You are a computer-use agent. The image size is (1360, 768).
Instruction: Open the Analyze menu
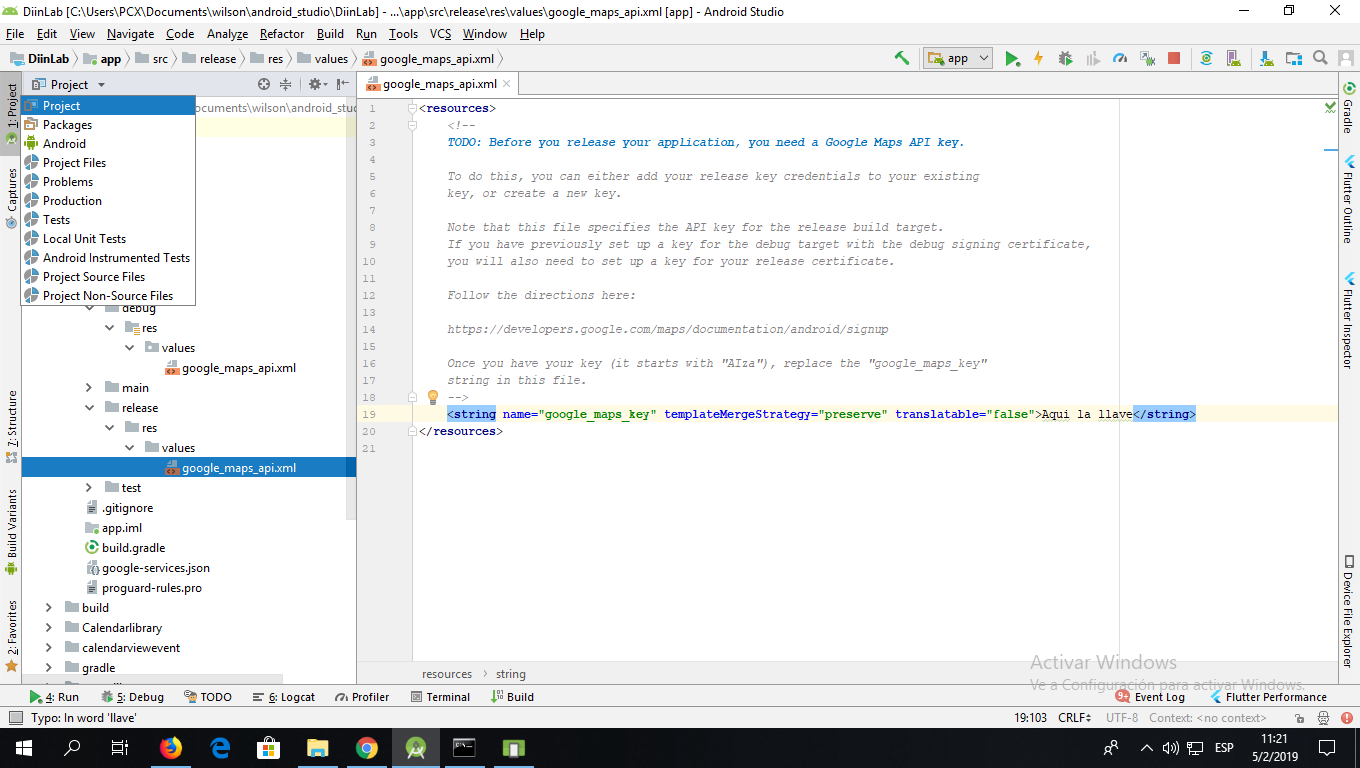[227, 33]
